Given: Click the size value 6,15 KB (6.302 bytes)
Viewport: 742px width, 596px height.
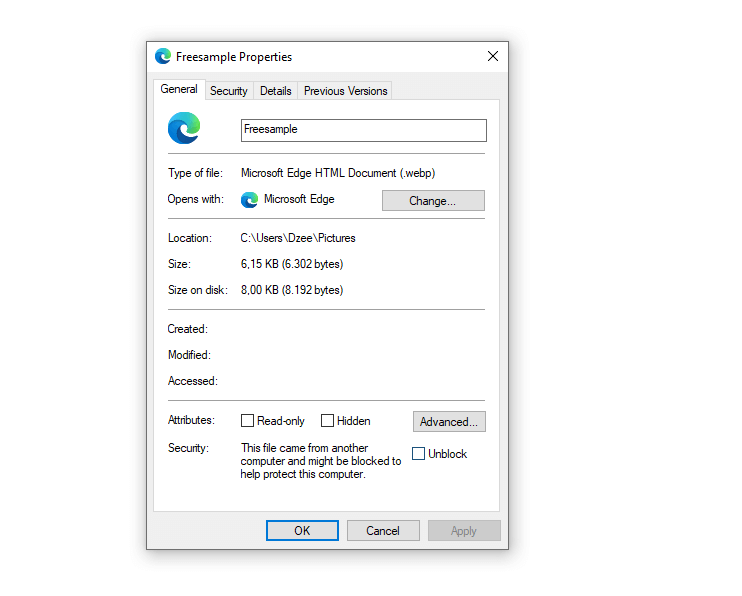Looking at the screenshot, I should (292, 264).
